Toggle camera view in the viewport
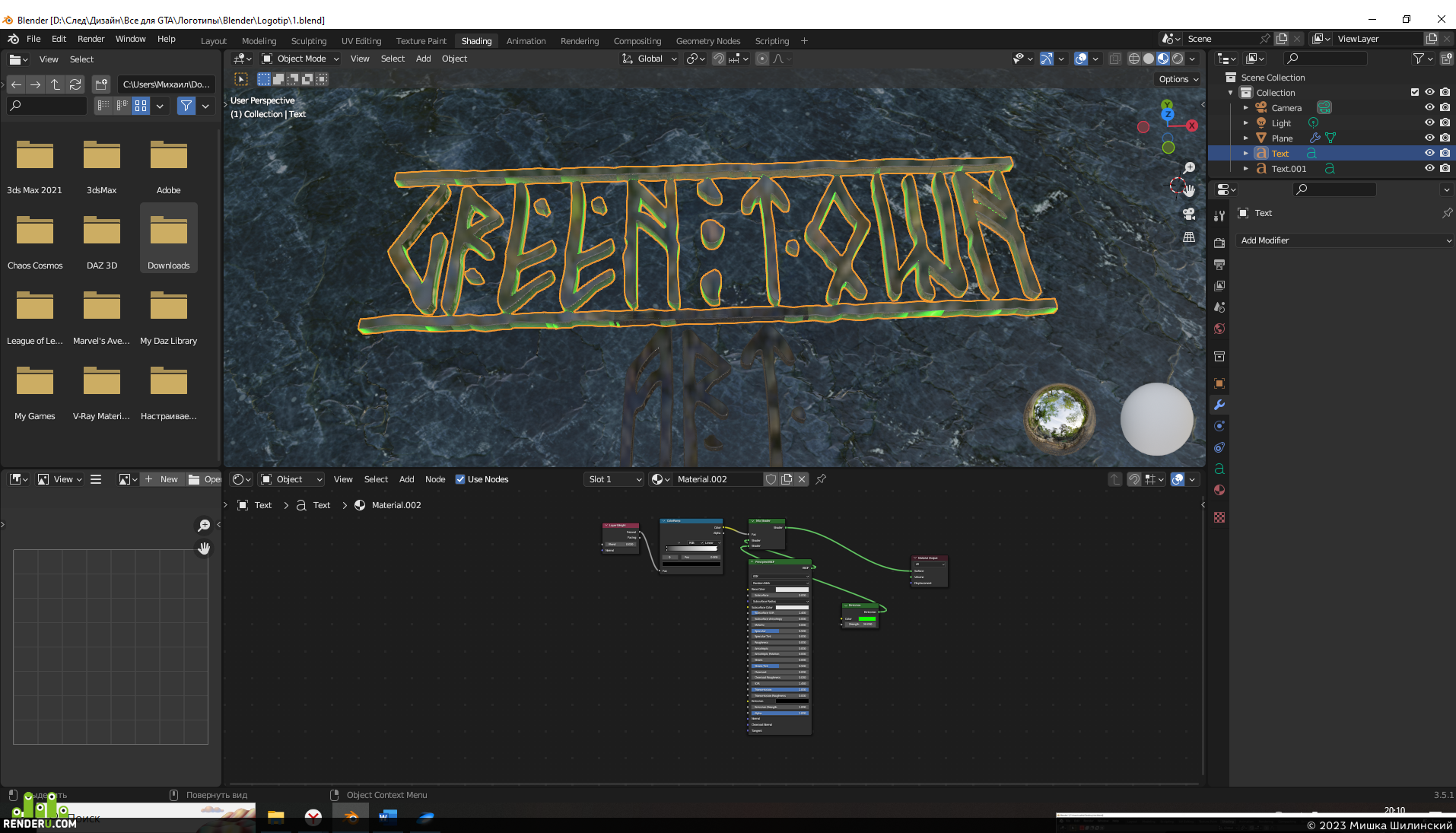The width and height of the screenshot is (1456, 833). 1189,214
